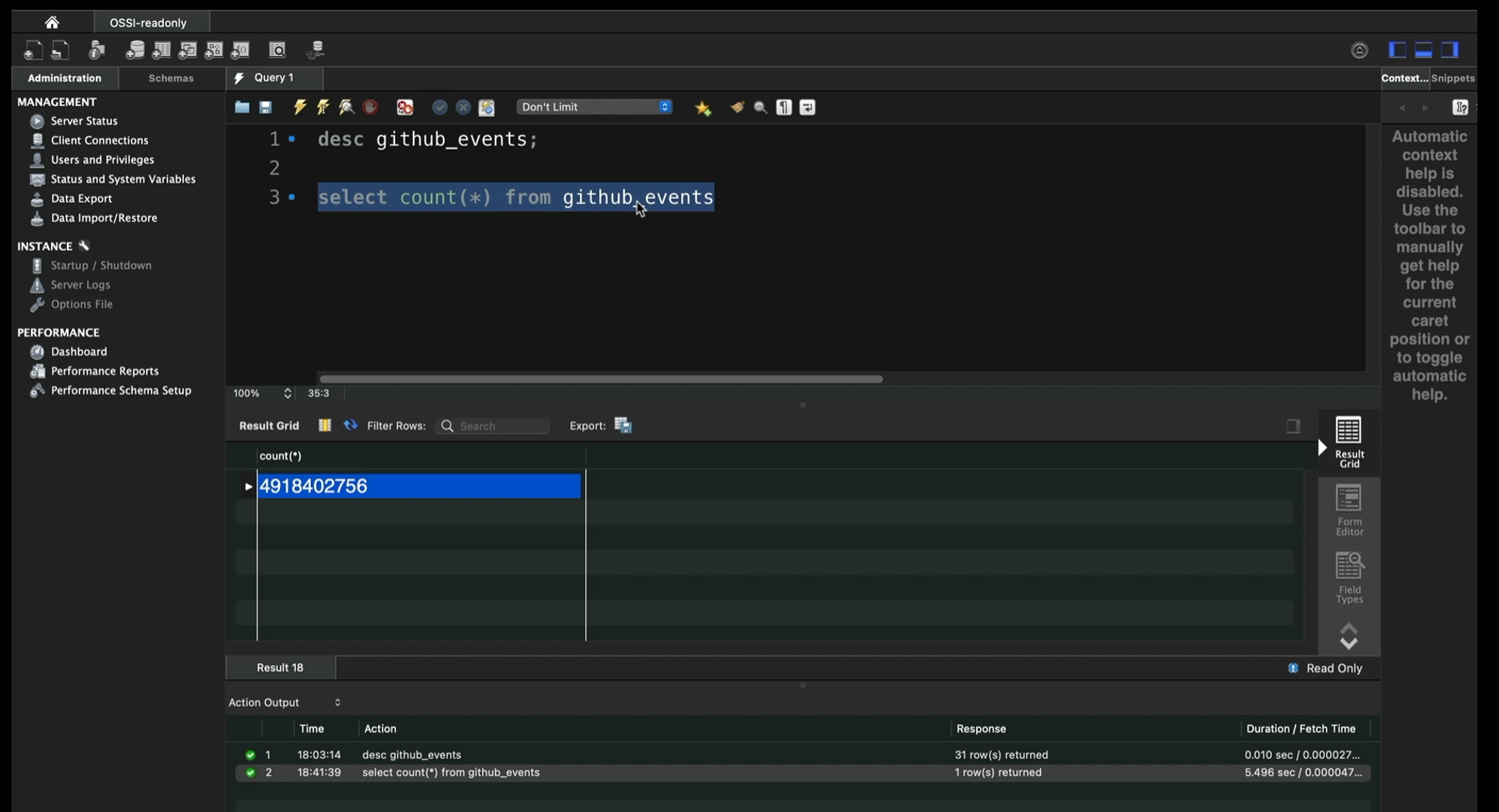This screenshot has width=1499, height=812.
Task: Toggle the right sidebar panel
Action: [x=1451, y=50]
